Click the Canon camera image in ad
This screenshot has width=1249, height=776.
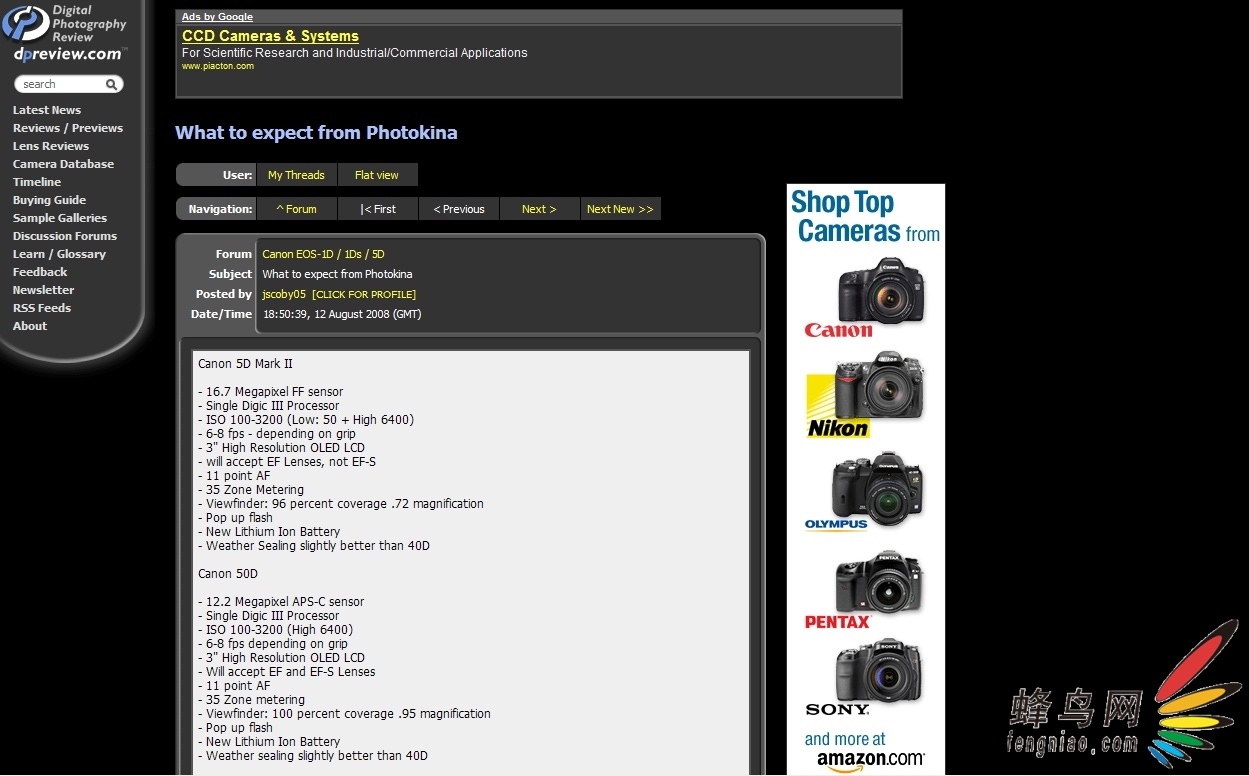[x=880, y=289]
